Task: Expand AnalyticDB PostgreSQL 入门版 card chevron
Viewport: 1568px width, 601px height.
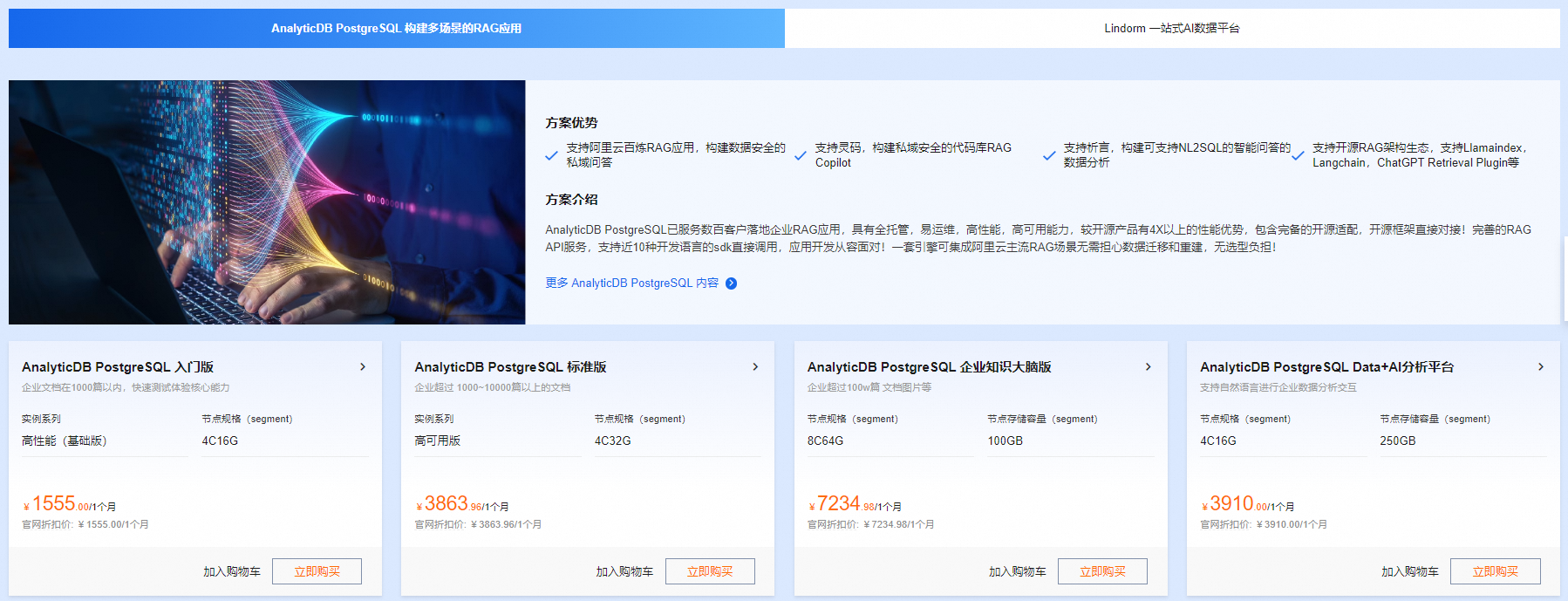Action: click(x=363, y=367)
